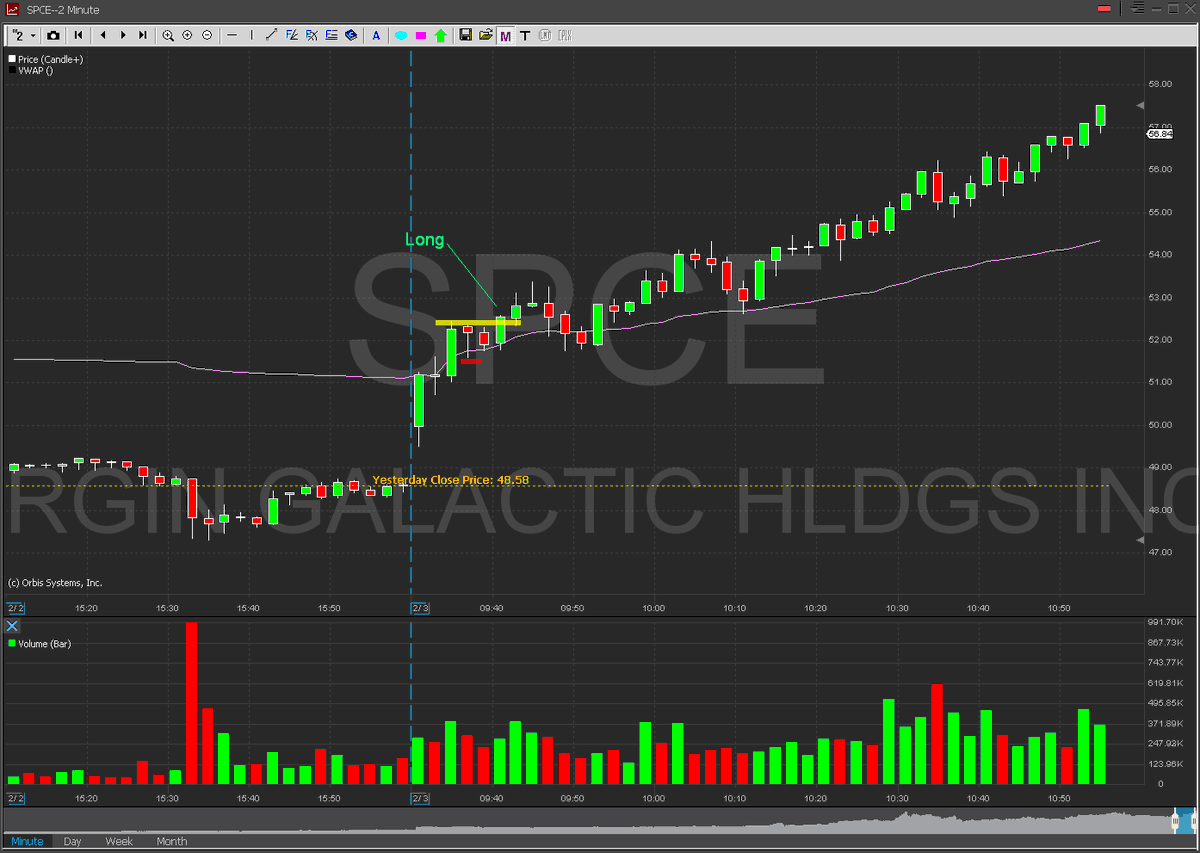Select the vertical line drawing tool
Image resolution: width=1200 pixels, height=853 pixels.
pyautogui.click(x=251, y=35)
